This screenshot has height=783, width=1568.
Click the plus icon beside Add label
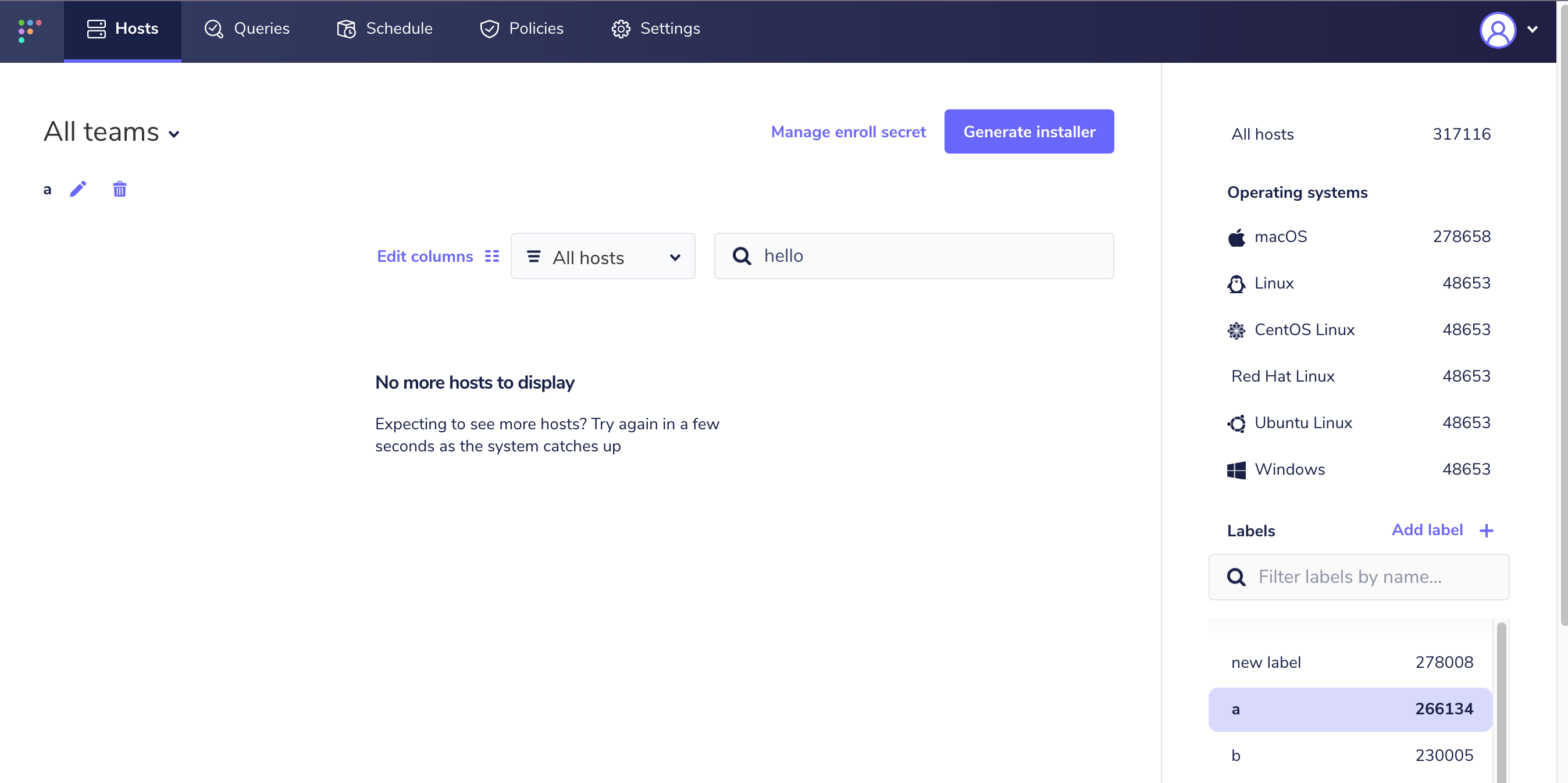click(1486, 531)
